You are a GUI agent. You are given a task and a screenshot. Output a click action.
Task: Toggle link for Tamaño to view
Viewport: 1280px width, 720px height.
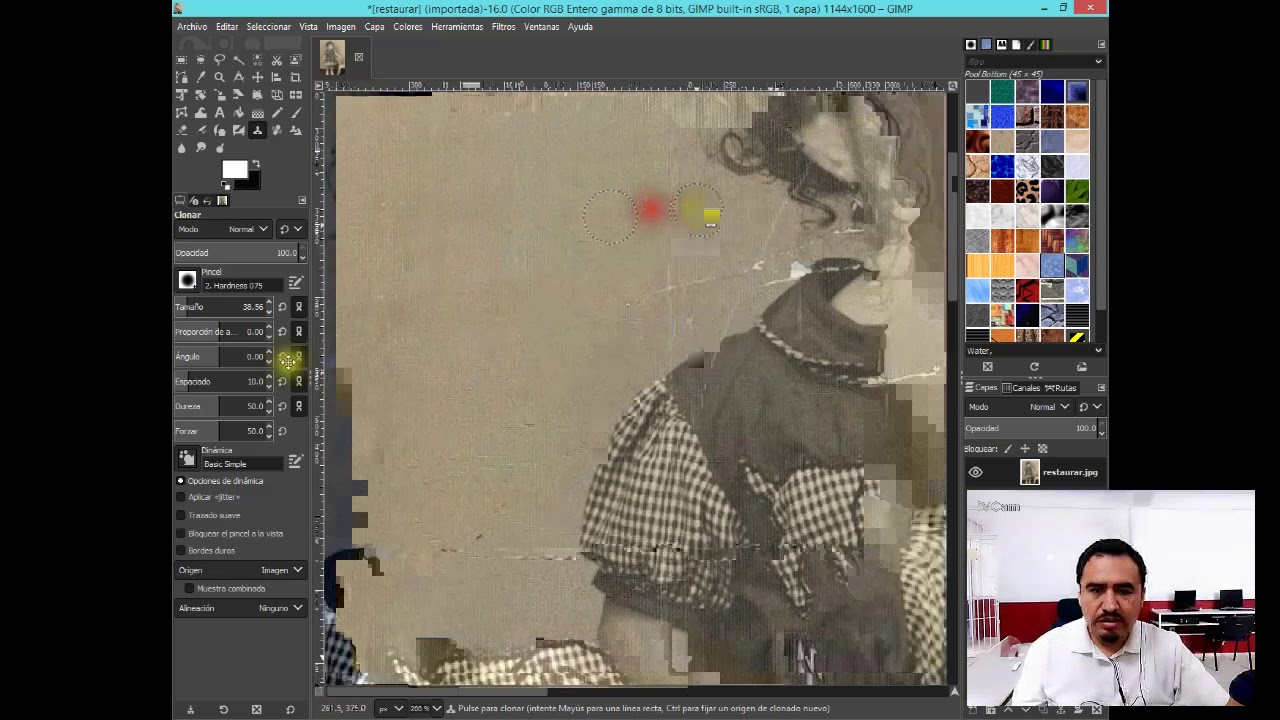pyautogui.click(x=298, y=307)
